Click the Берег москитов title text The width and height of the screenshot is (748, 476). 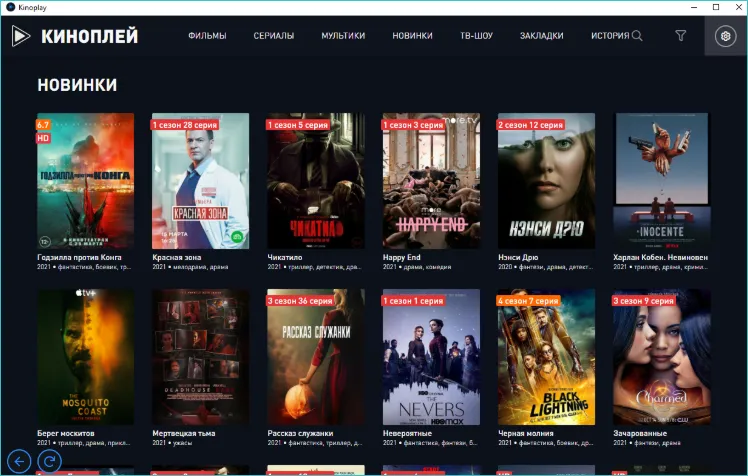tap(66, 434)
